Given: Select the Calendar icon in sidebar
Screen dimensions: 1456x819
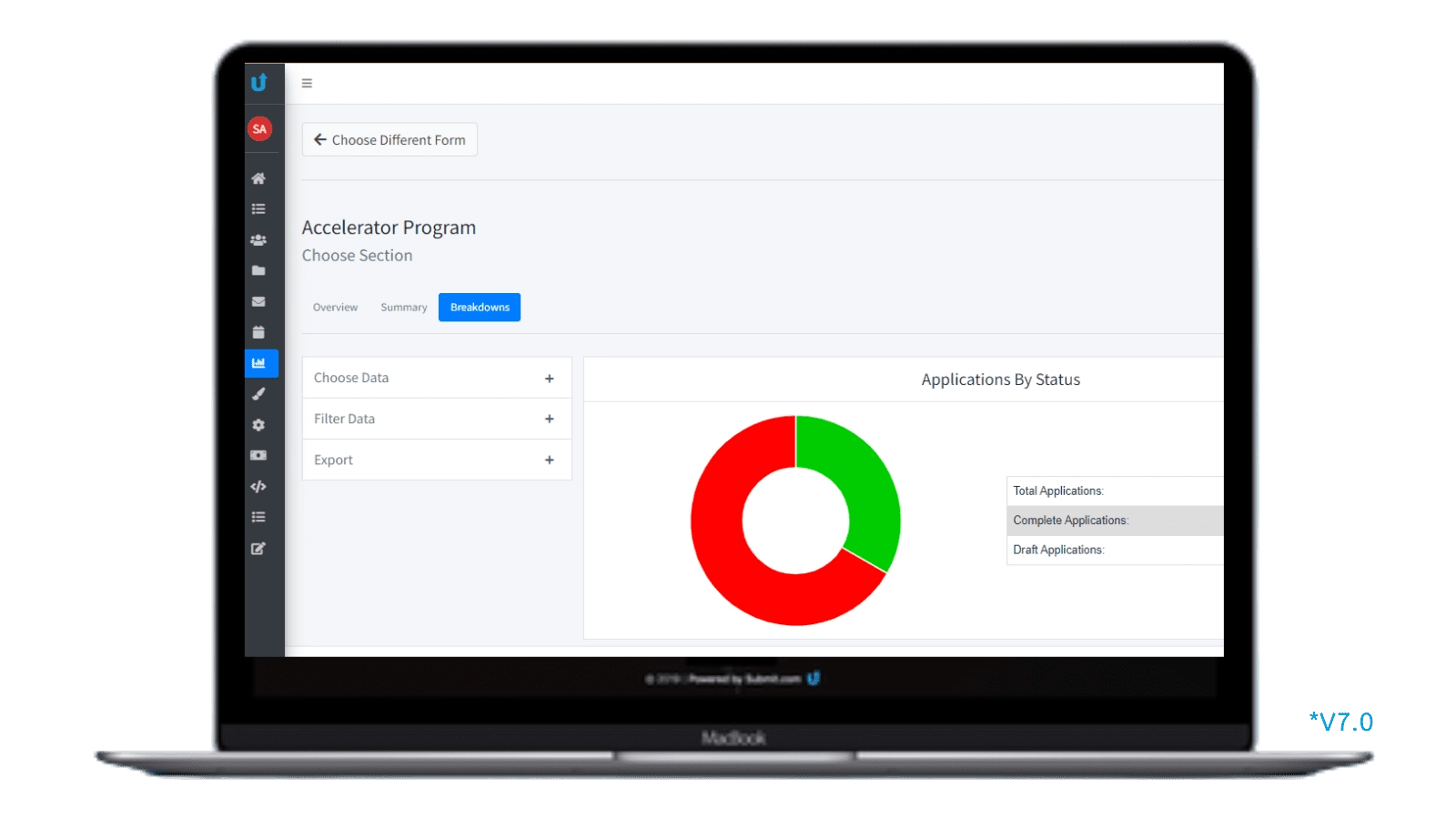Looking at the screenshot, I should [x=259, y=332].
